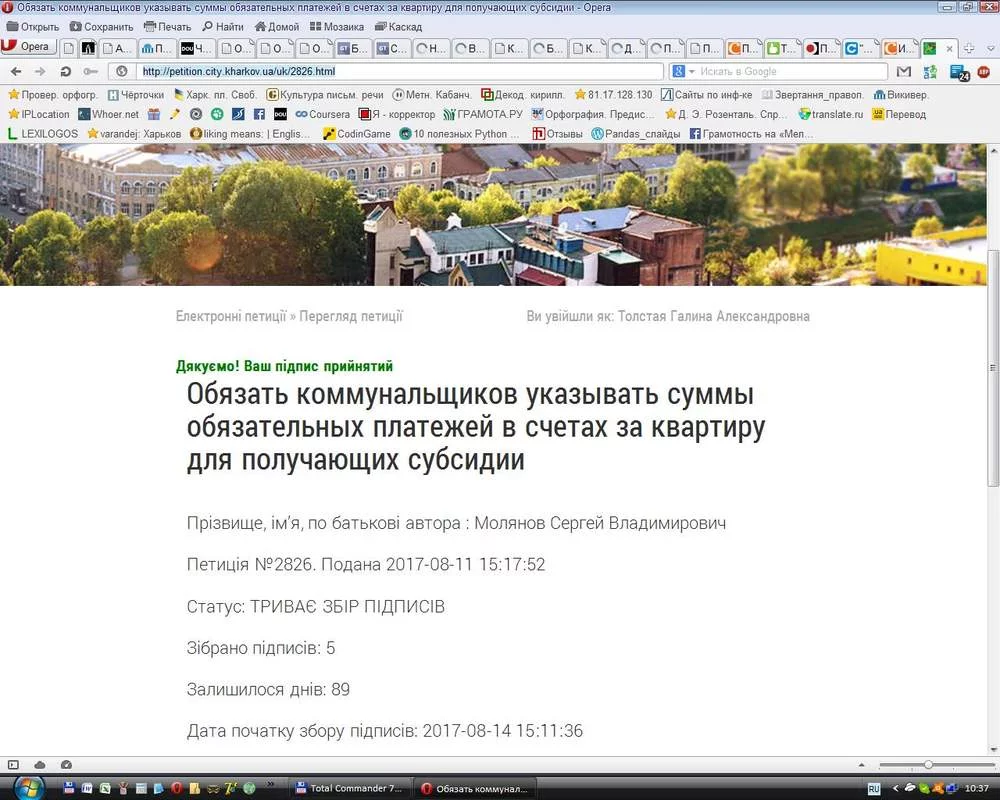This screenshot has height=800, width=1000.
Task: Click the reload page icon
Action: click(65, 71)
